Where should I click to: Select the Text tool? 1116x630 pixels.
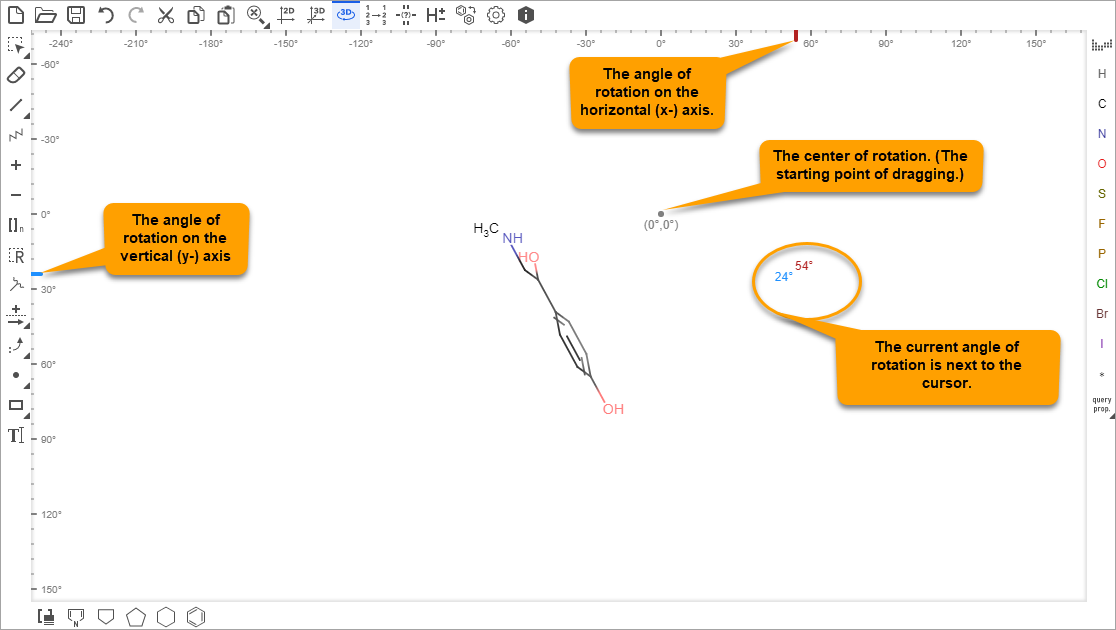16,435
